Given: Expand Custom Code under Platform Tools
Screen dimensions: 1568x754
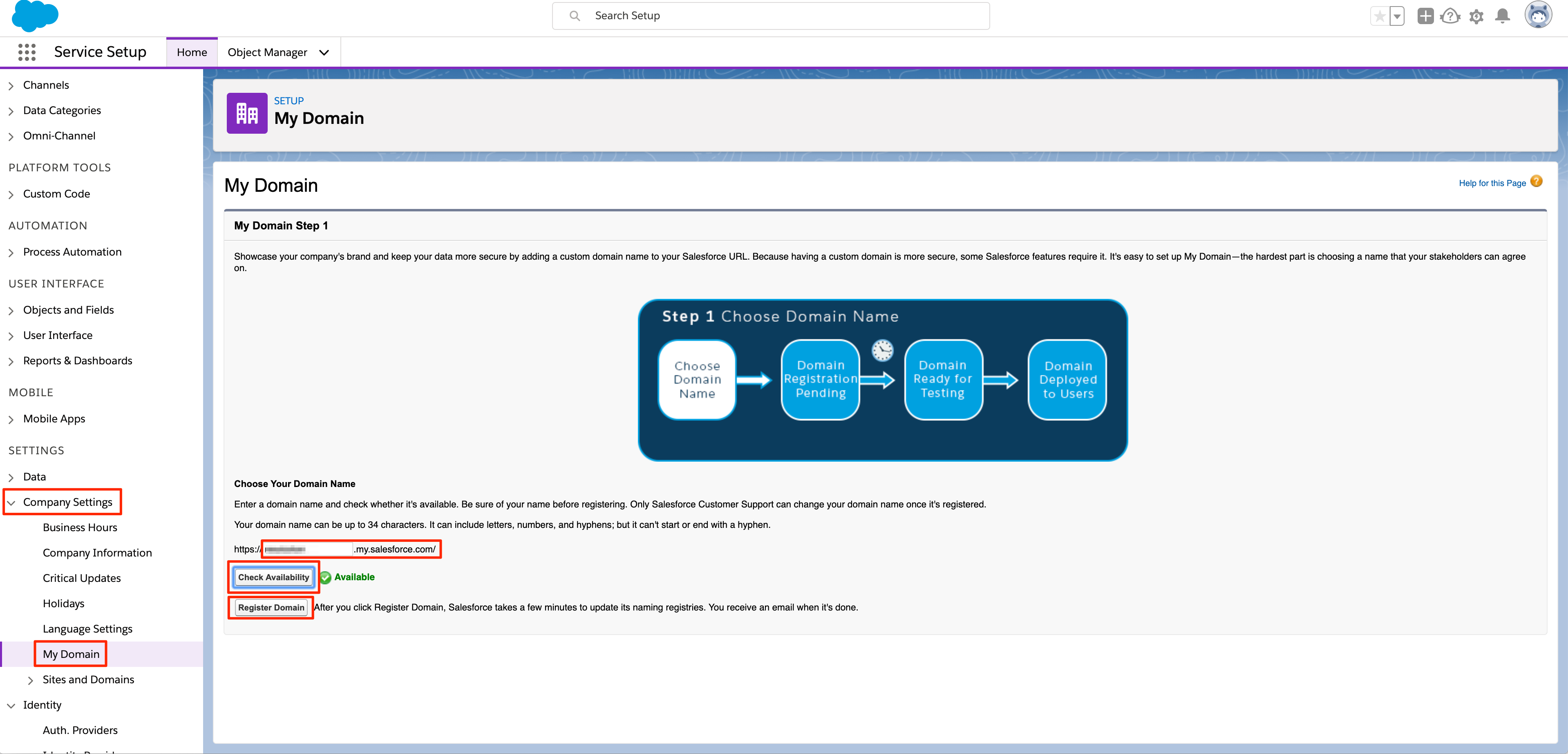Looking at the screenshot, I should tap(11, 194).
